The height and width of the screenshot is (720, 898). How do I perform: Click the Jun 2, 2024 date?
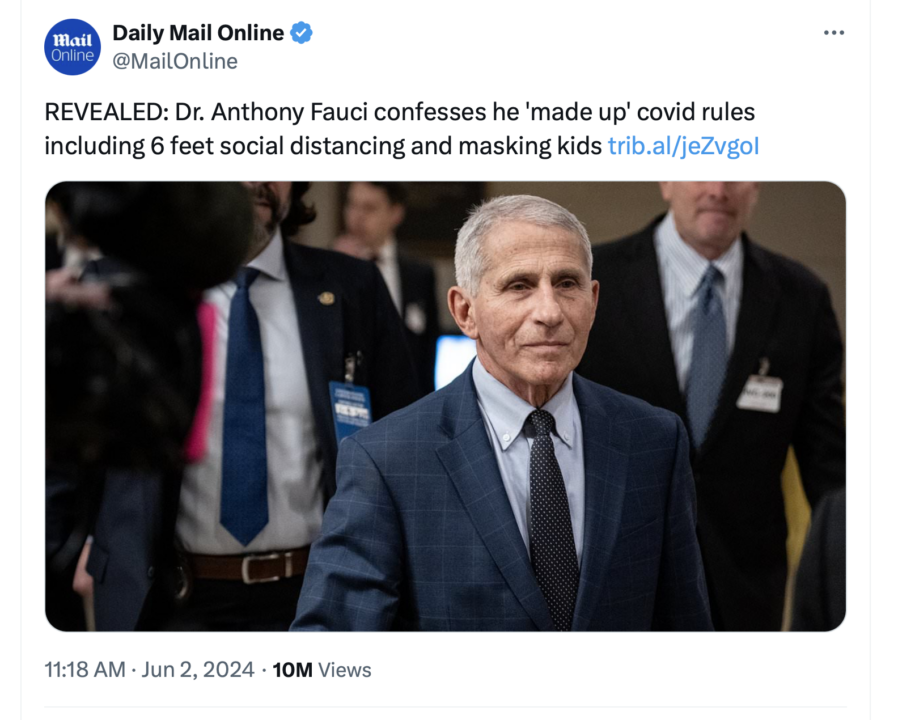tap(198, 670)
